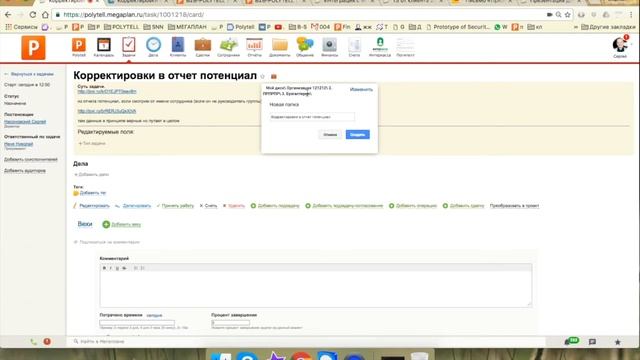Open first URL in task description
Viewport: 640px width, 360px height.
pyautogui.click(x=107, y=91)
